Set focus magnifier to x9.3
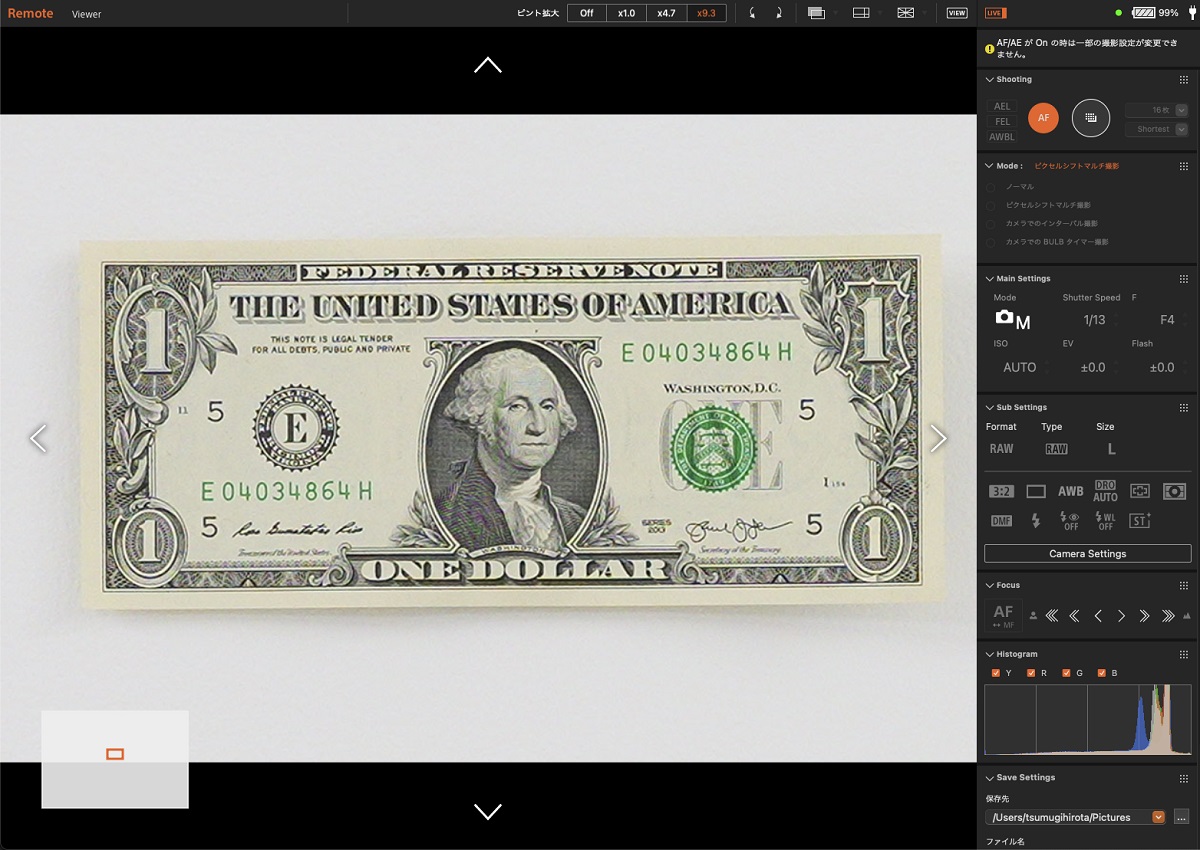Image resolution: width=1200 pixels, height=850 pixels. pyautogui.click(x=706, y=13)
